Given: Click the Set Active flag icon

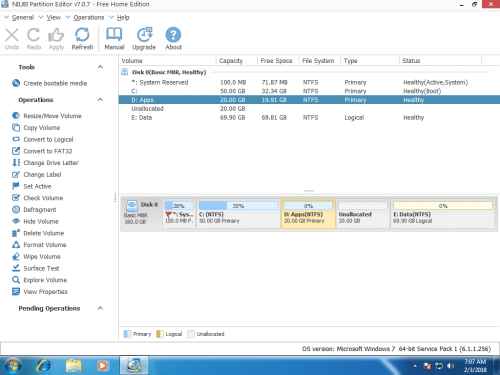Looking at the screenshot, I should [16, 186].
